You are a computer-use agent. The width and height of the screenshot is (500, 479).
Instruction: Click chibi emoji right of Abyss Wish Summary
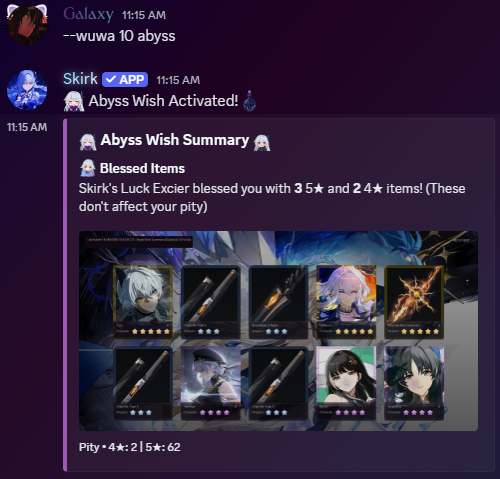pos(262,143)
